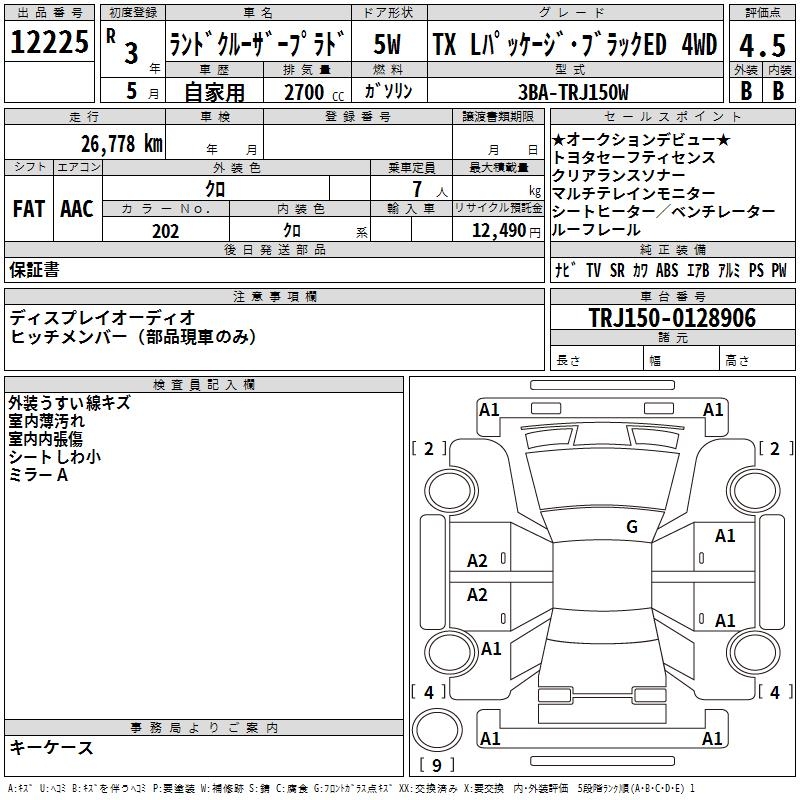Select the overall score 4.5
The height and width of the screenshot is (800, 800).
(762, 45)
